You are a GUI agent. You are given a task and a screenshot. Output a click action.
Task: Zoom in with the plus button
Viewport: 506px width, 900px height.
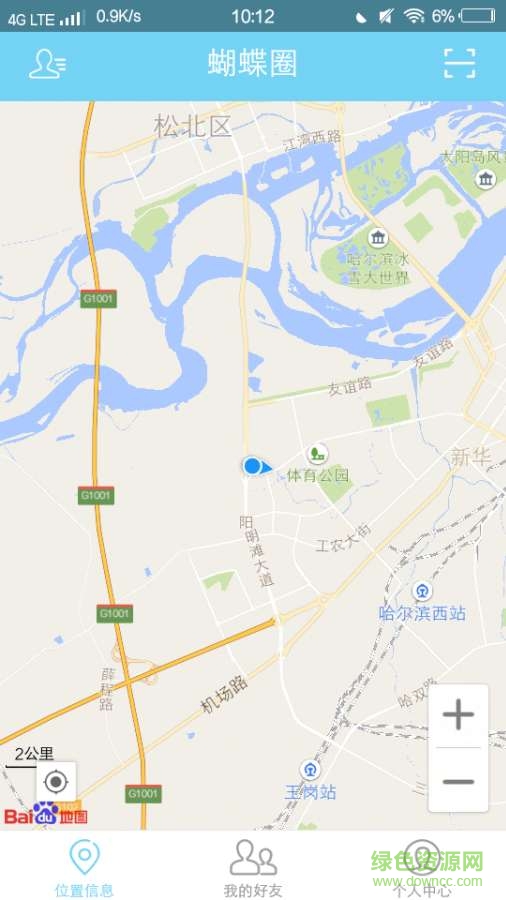point(458,716)
